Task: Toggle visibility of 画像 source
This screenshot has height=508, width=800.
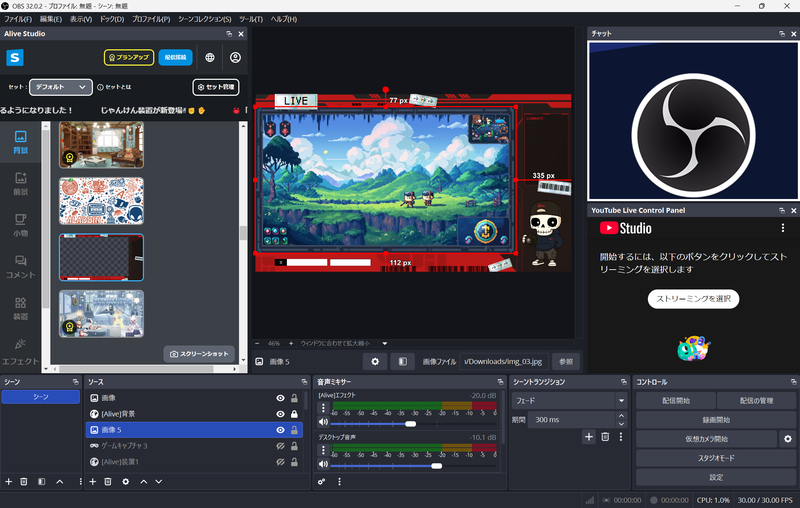Action: [x=280, y=398]
